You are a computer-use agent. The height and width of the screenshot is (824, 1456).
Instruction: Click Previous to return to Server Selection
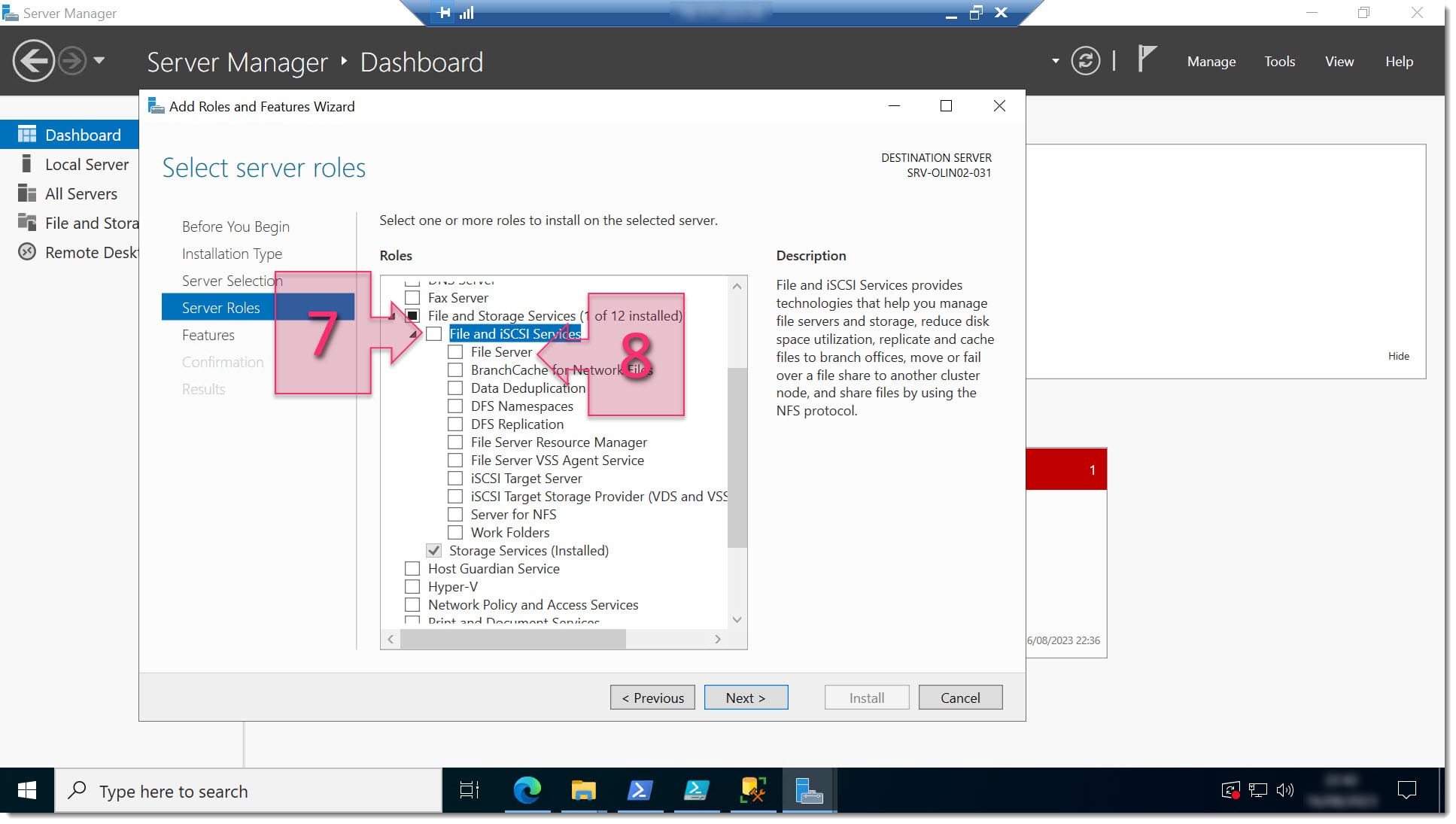653,697
